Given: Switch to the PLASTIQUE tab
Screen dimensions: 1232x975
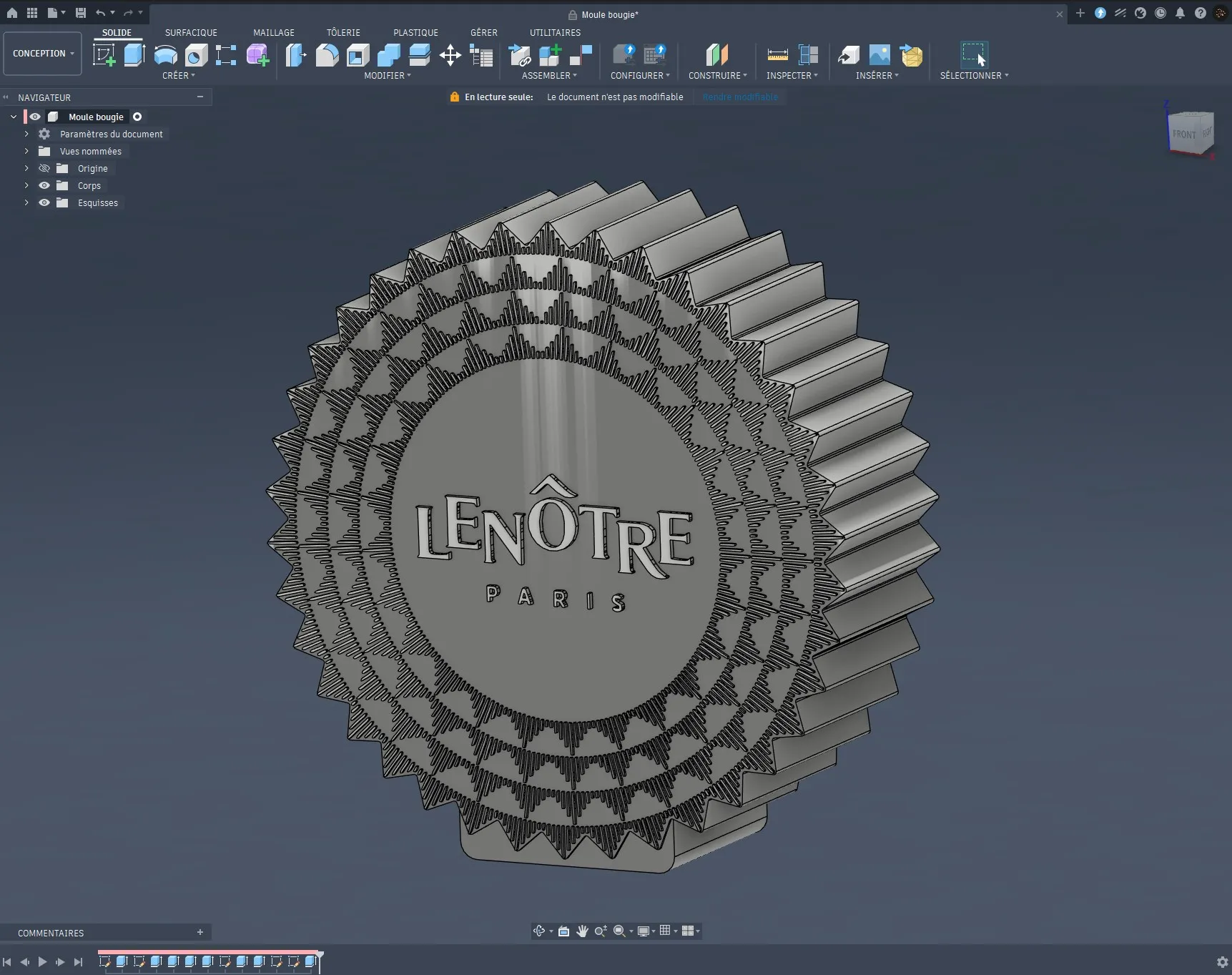Looking at the screenshot, I should point(415,33).
